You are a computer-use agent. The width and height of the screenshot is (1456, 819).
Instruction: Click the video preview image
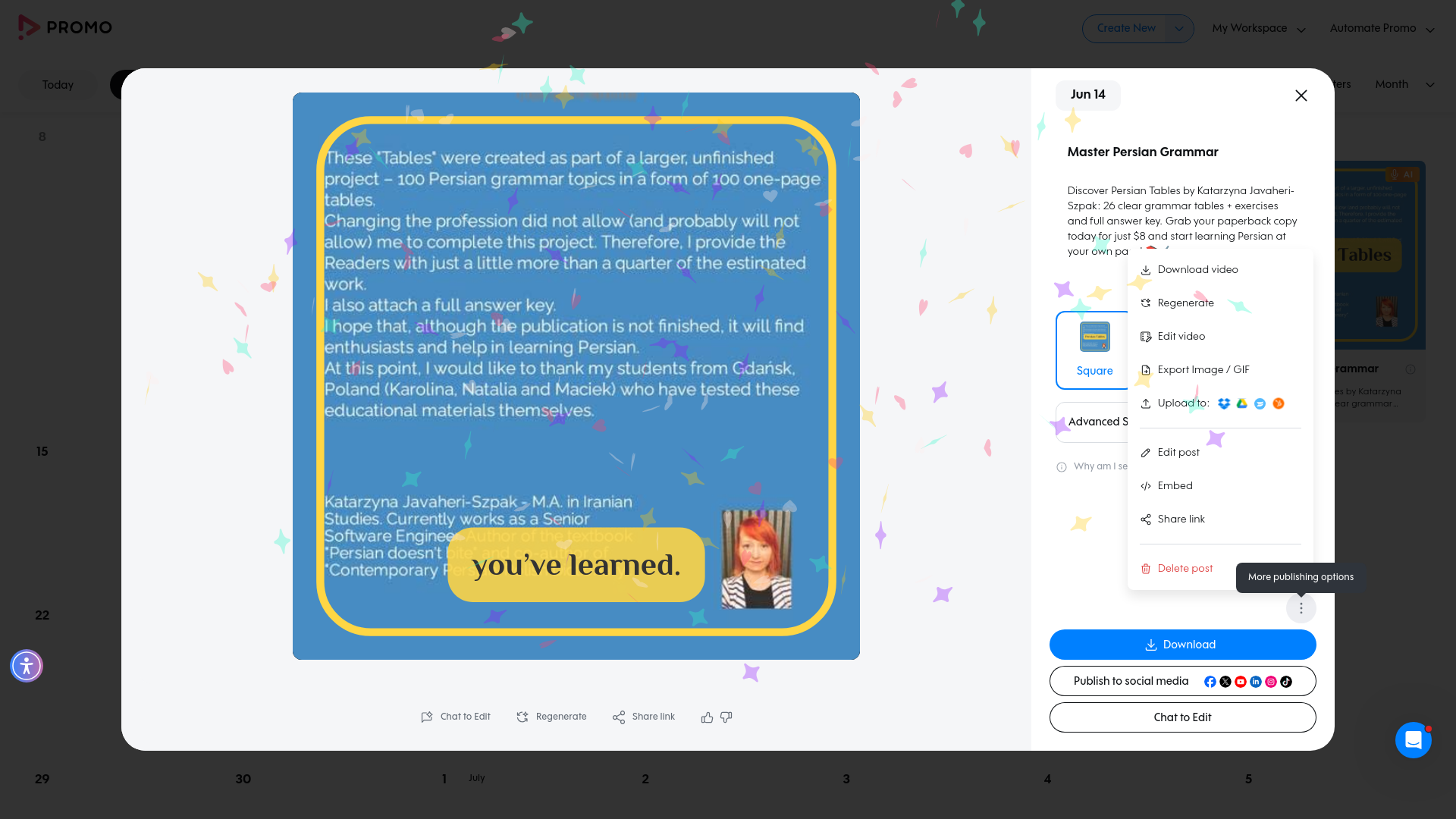pos(576,376)
